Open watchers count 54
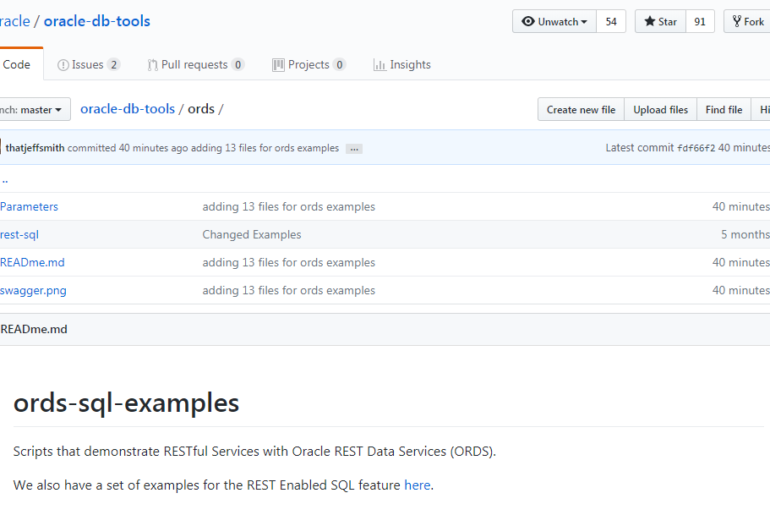The image size is (770, 515). pyautogui.click(x=611, y=22)
